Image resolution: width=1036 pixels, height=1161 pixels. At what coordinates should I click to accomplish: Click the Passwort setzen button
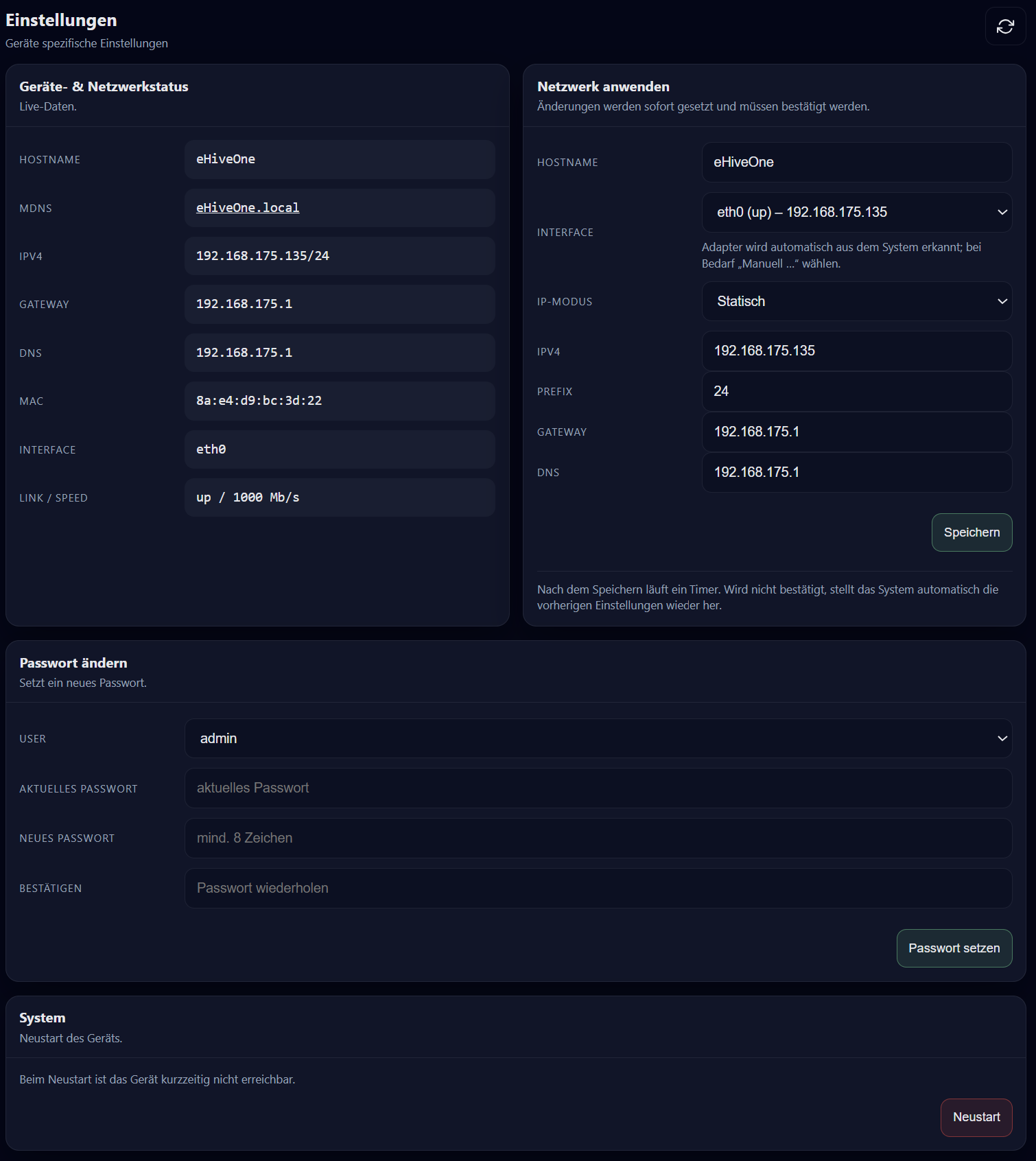[x=954, y=948]
